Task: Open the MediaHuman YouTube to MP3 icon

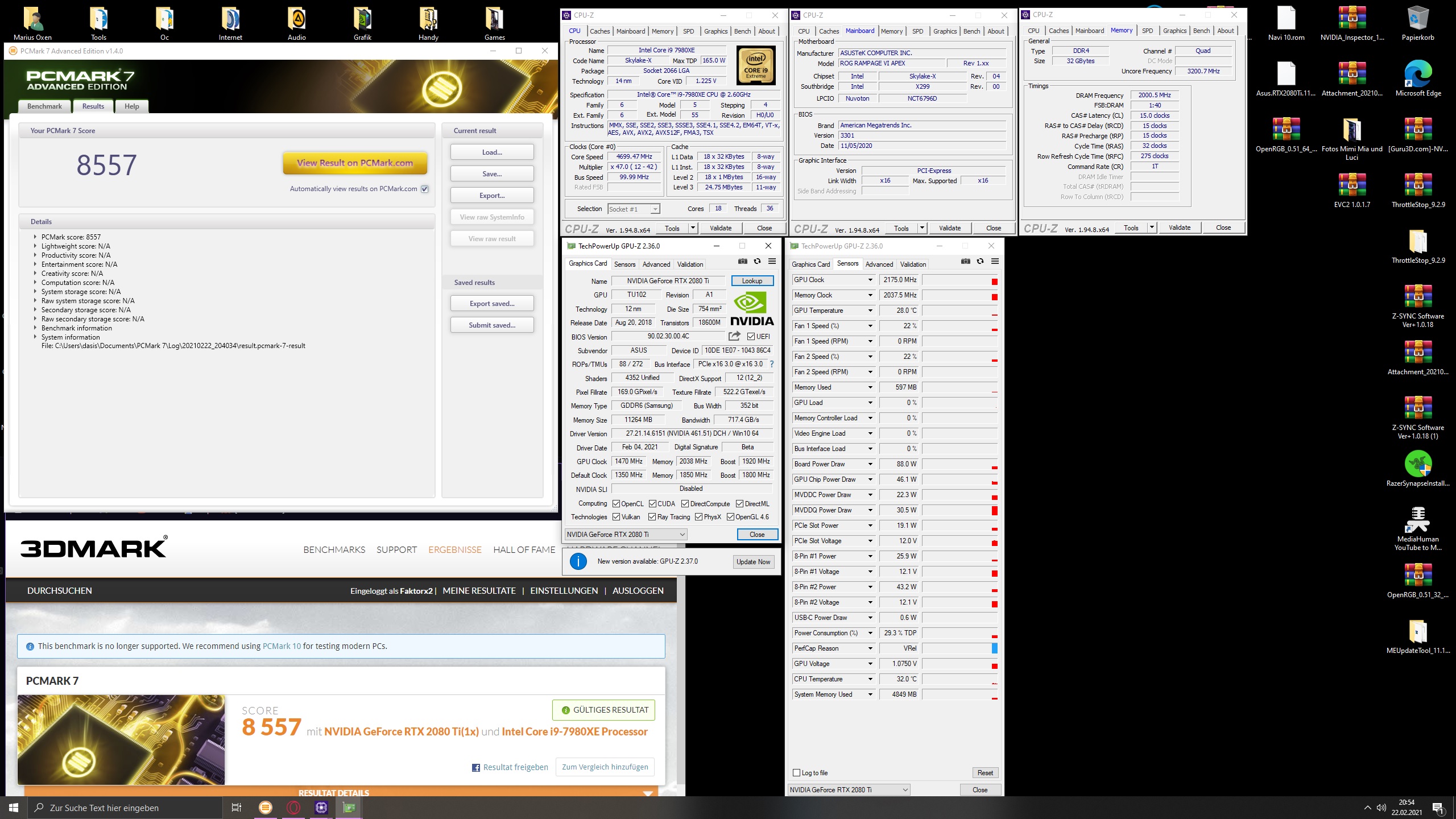Action: pos(1418,528)
